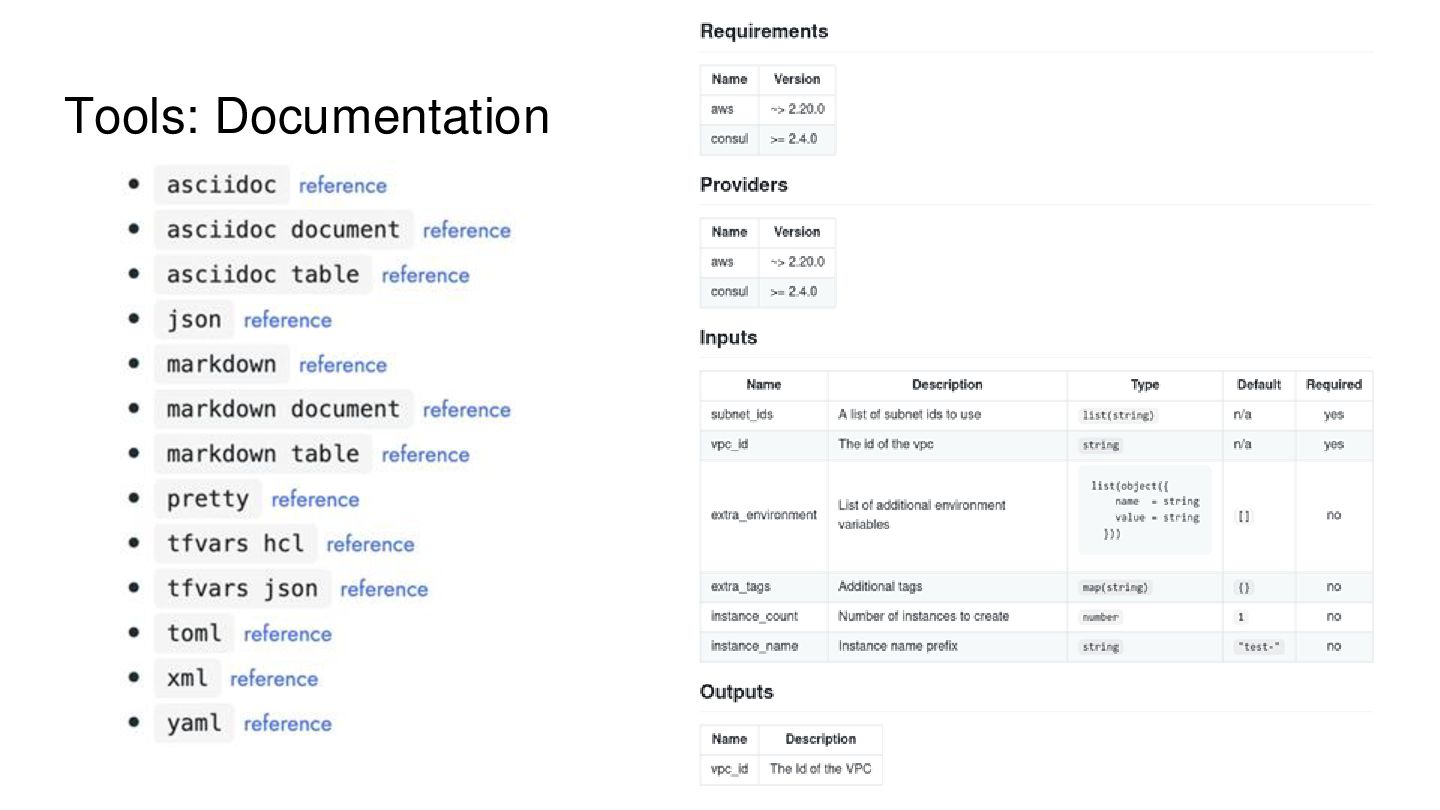Click the Inputs section heading
The width and height of the screenshot is (1440, 810).
click(728, 338)
